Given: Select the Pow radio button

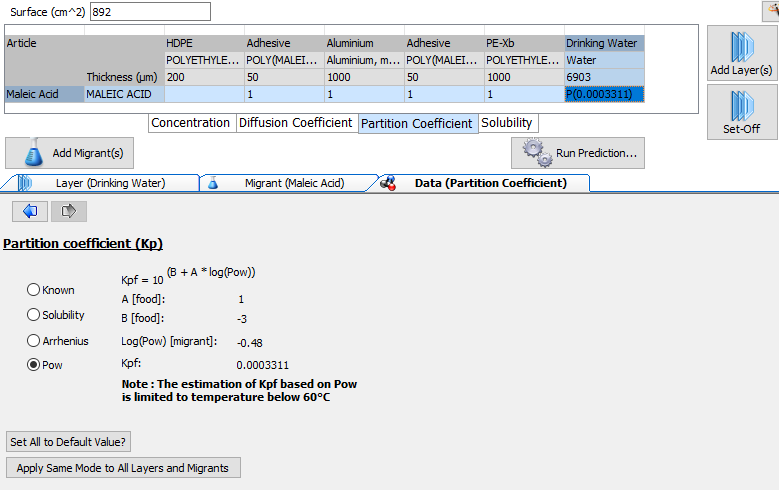Looking at the screenshot, I should (x=34, y=365).
